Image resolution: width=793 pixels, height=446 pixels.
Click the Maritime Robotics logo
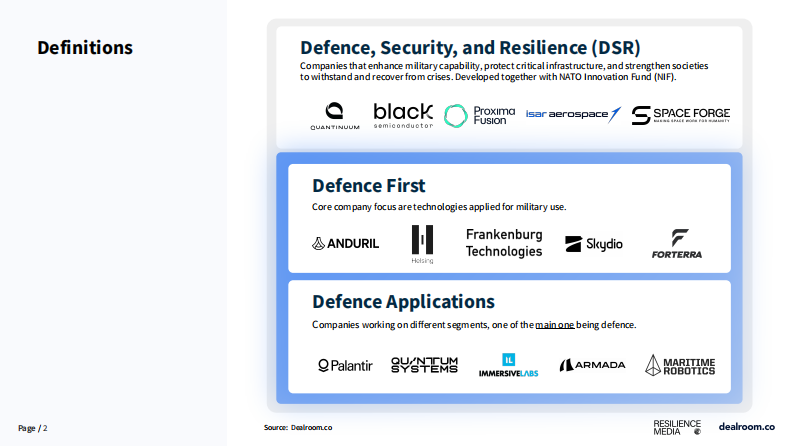click(x=680, y=365)
